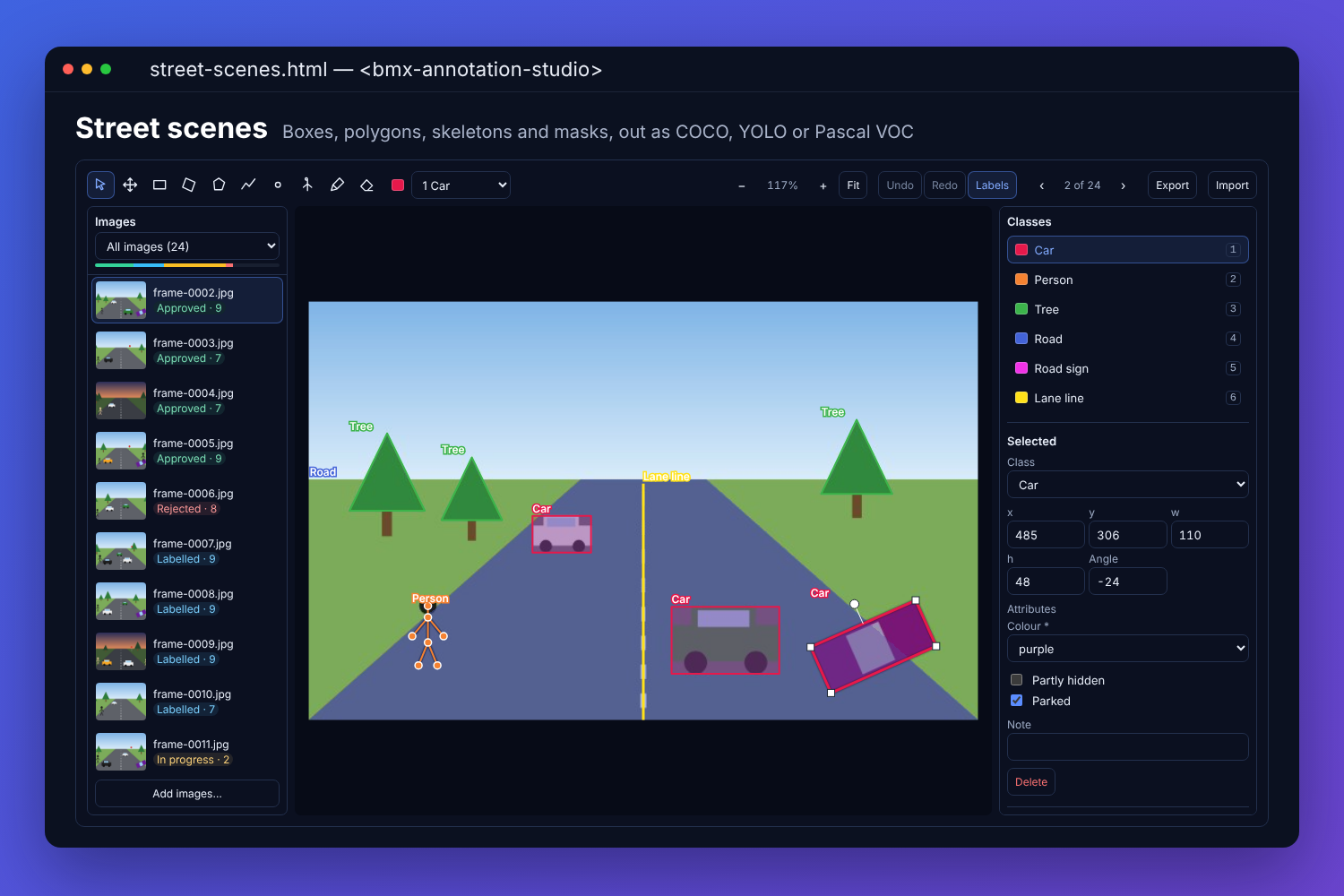Open the in-progress frame-0011.jpg
Image resolution: width=1344 pixels, height=896 pixels.
(187, 752)
